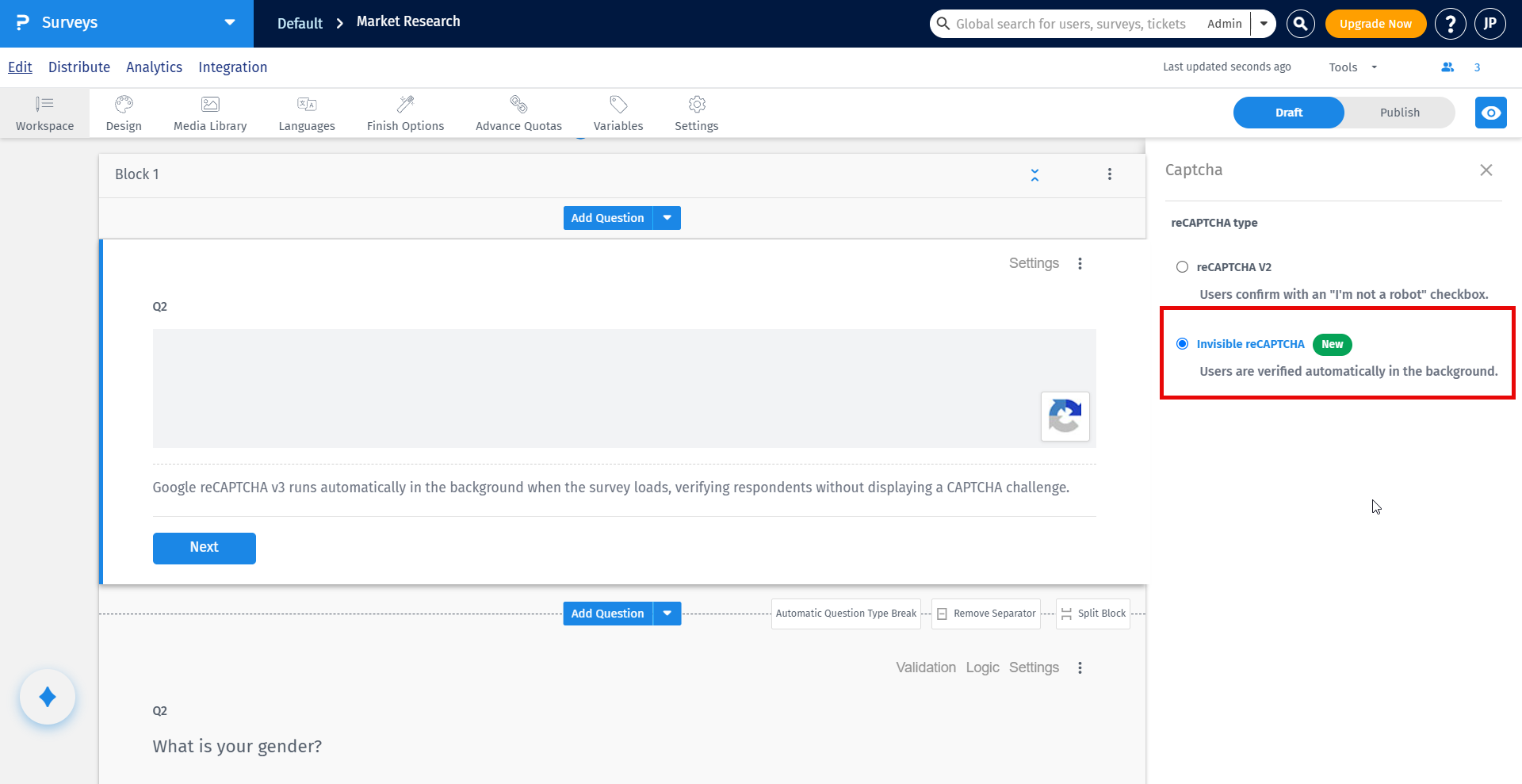Click the Block 1 title

click(x=137, y=174)
